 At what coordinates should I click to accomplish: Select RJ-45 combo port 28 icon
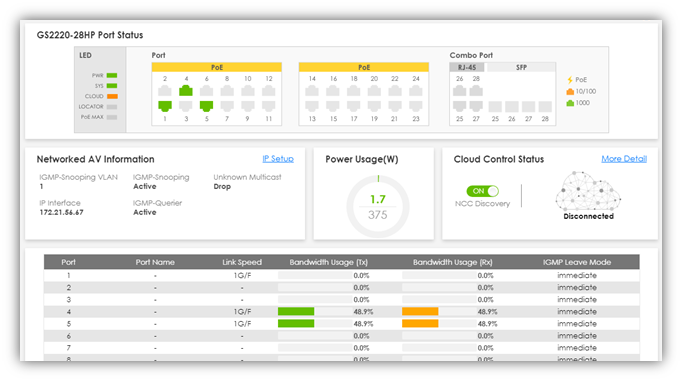tap(476, 90)
